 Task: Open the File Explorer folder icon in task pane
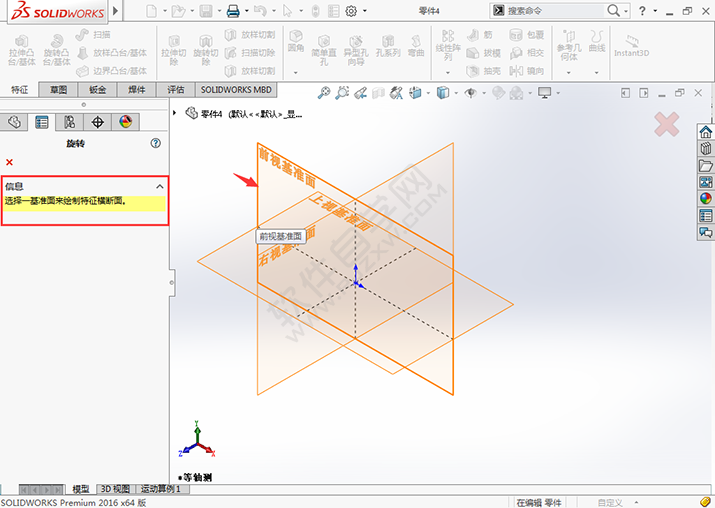pyautogui.click(x=705, y=166)
